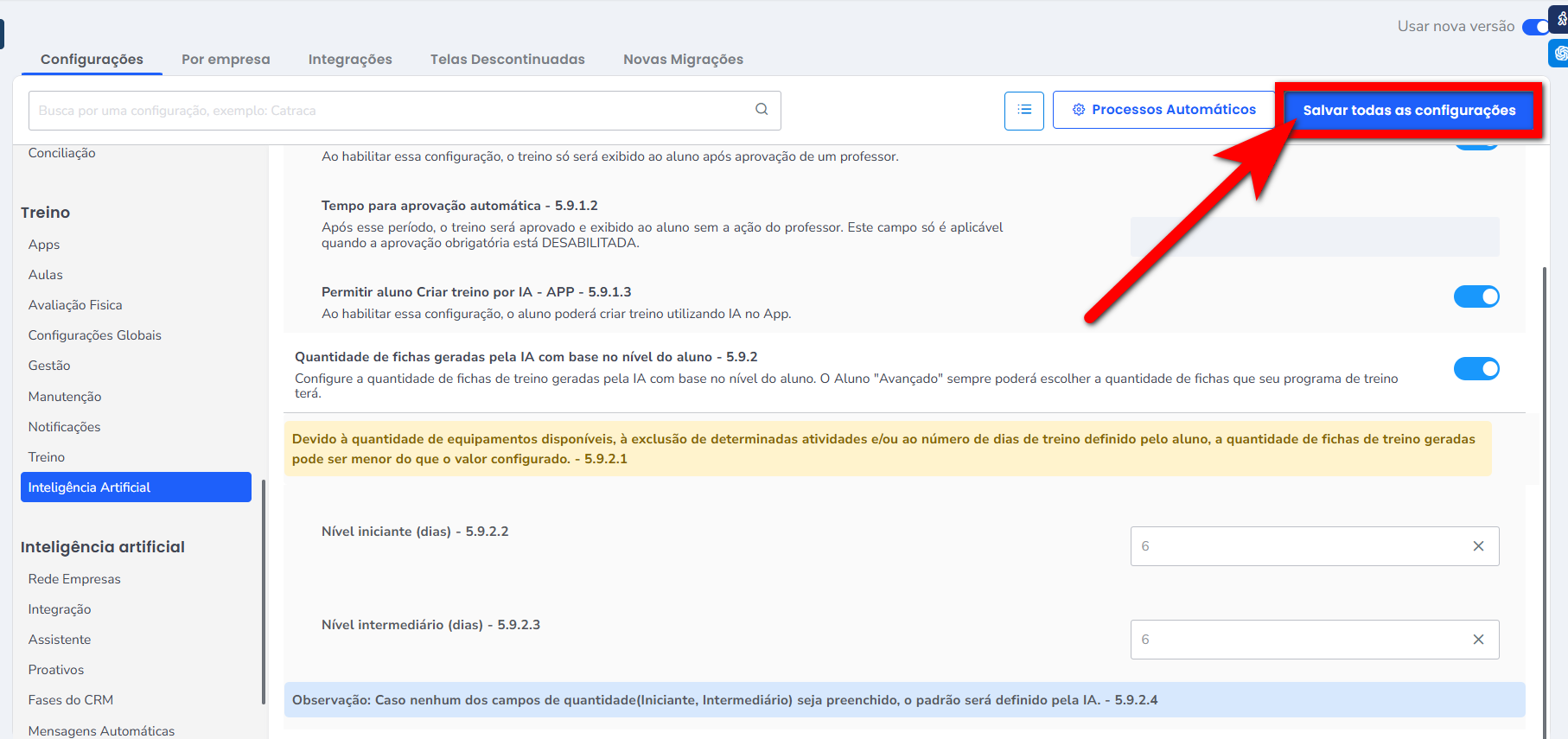Open Manutenção settings
The height and width of the screenshot is (739, 1568).
pos(65,397)
